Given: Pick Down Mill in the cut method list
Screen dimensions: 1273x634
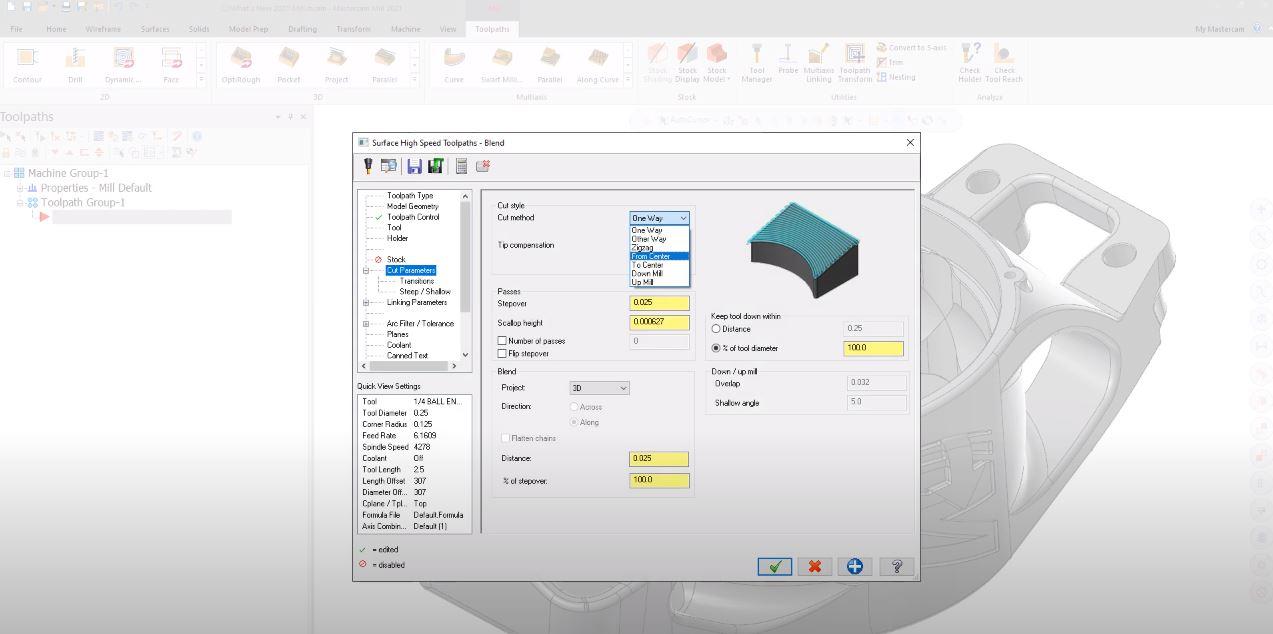Looking at the screenshot, I should pyautogui.click(x=659, y=273).
